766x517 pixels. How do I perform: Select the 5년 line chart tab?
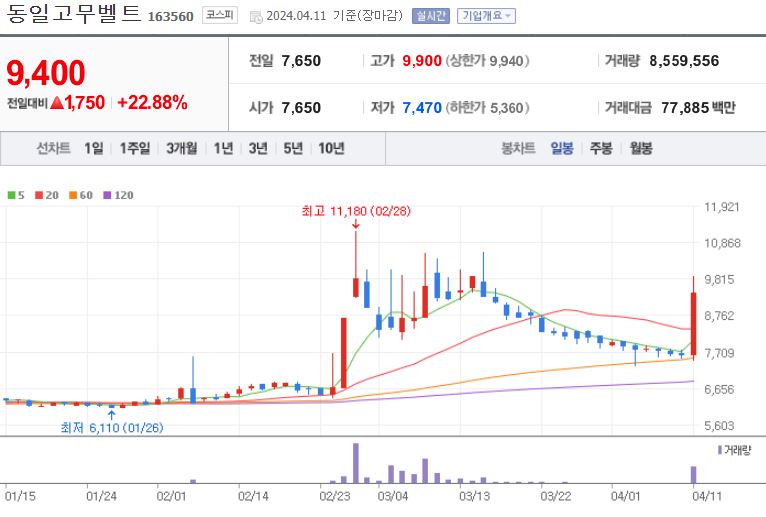(293, 148)
